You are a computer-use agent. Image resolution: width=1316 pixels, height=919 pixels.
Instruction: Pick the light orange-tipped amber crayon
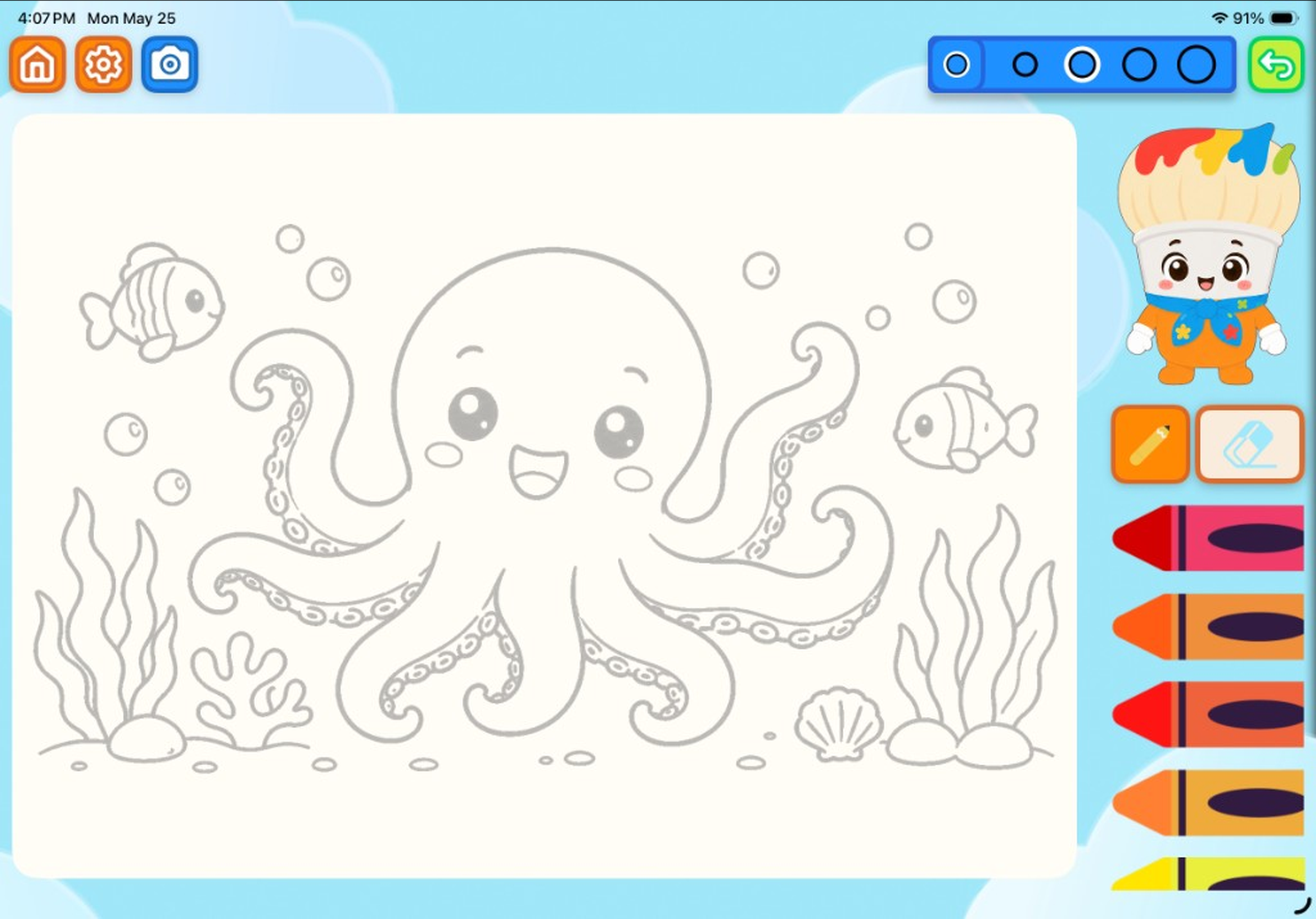pos(1208,802)
